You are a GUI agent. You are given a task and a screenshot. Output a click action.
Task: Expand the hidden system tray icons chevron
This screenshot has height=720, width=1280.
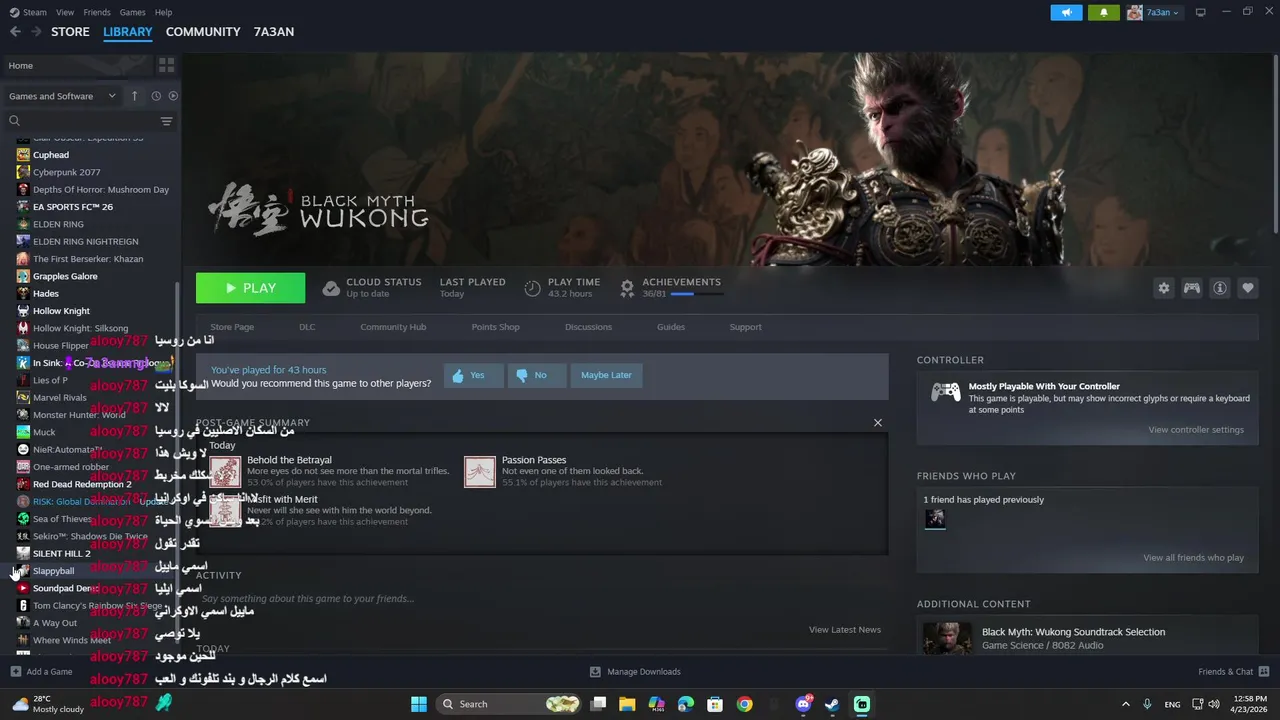pos(1125,704)
